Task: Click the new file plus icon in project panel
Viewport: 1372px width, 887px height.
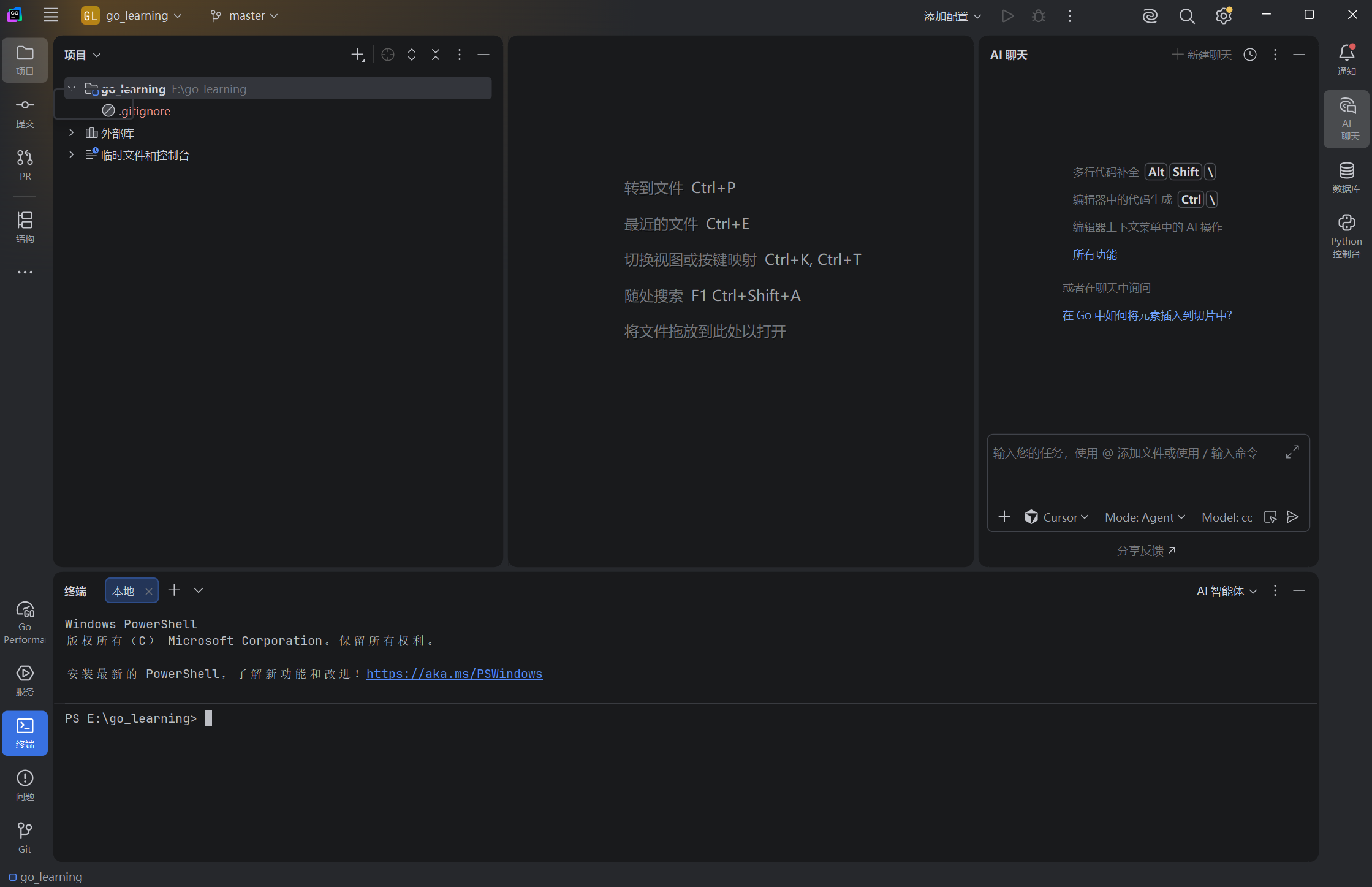Action: tap(358, 55)
